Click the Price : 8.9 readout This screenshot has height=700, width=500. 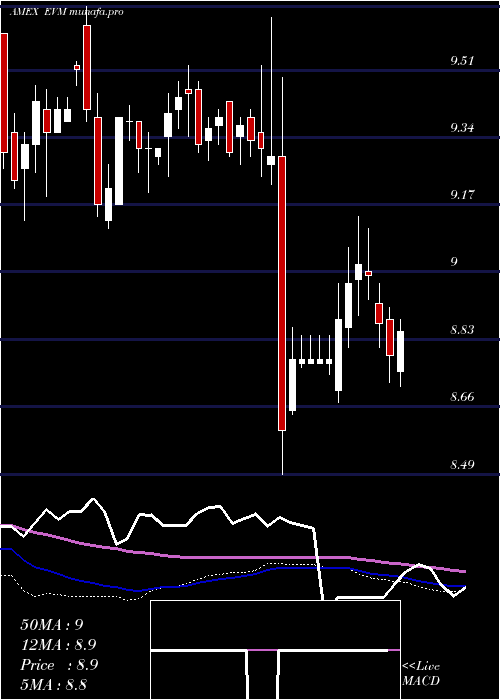59,665
